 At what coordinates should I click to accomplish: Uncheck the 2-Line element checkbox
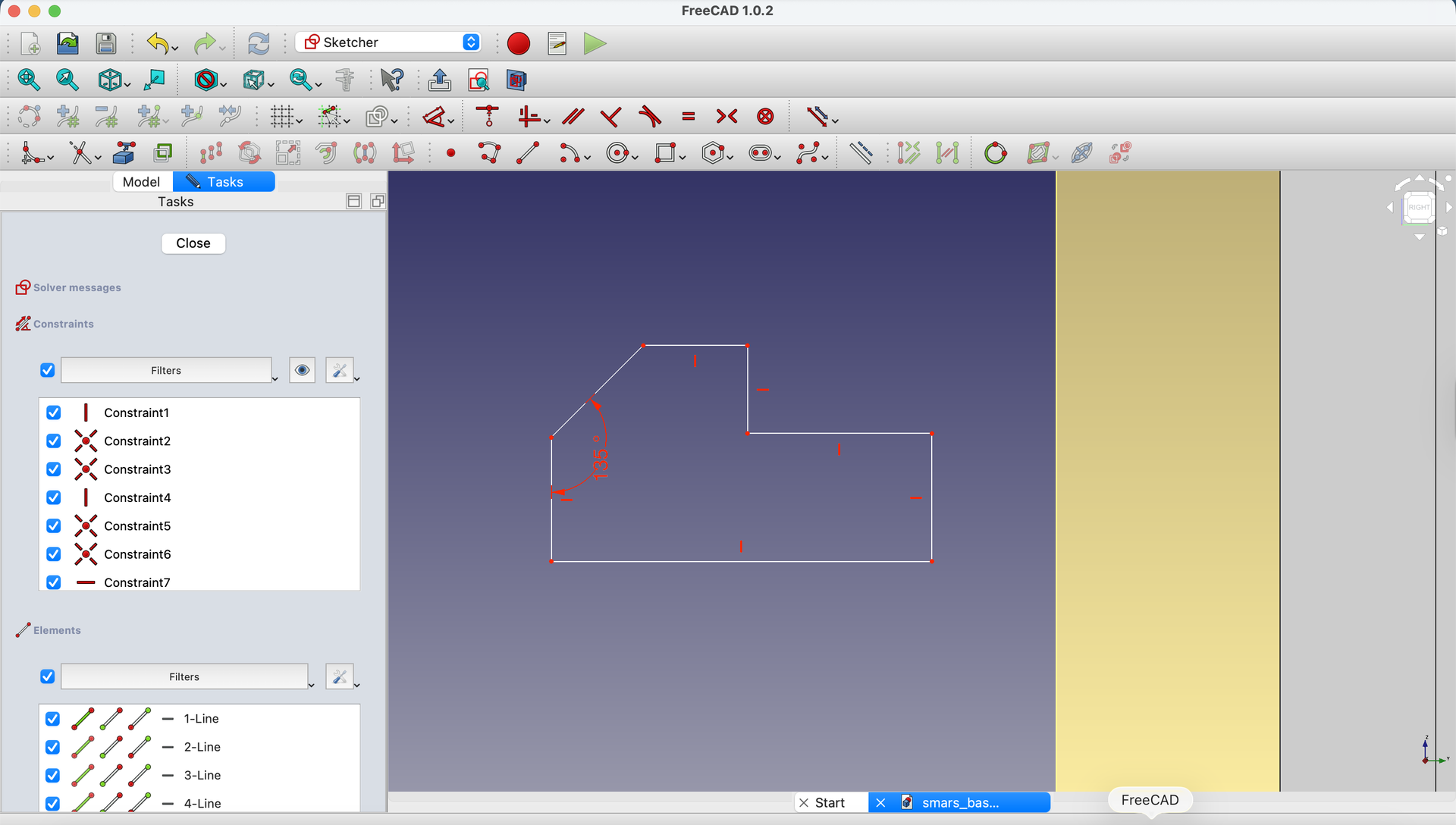pyautogui.click(x=53, y=747)
